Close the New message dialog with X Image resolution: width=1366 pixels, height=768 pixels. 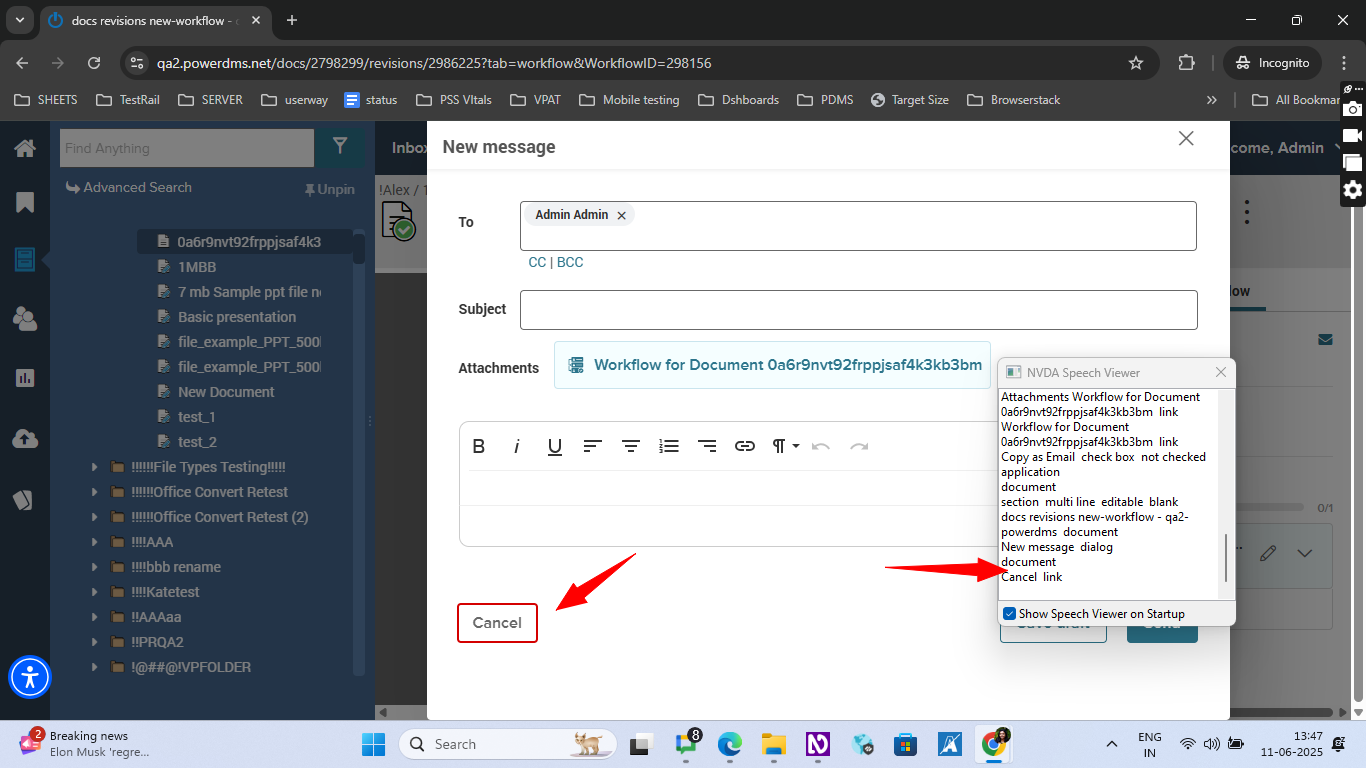coord(1186,139)
